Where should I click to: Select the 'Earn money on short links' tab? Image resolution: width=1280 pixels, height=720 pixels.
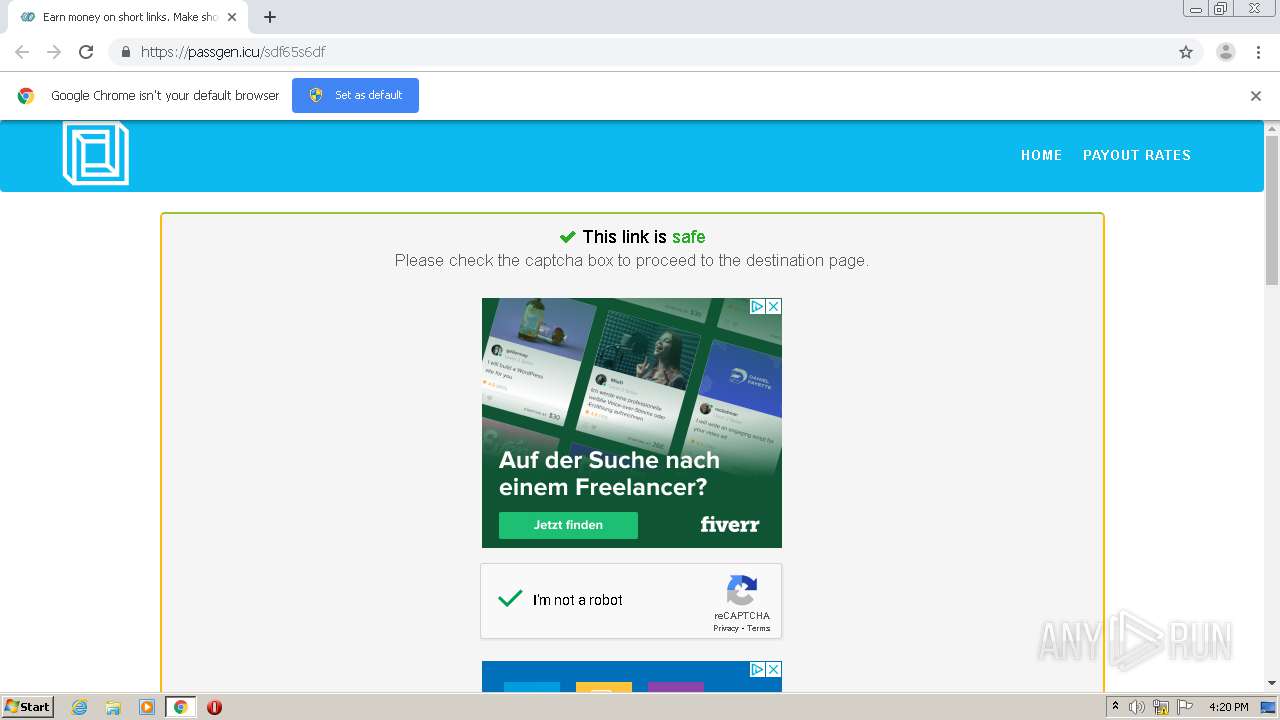click(x=126, y=17)
